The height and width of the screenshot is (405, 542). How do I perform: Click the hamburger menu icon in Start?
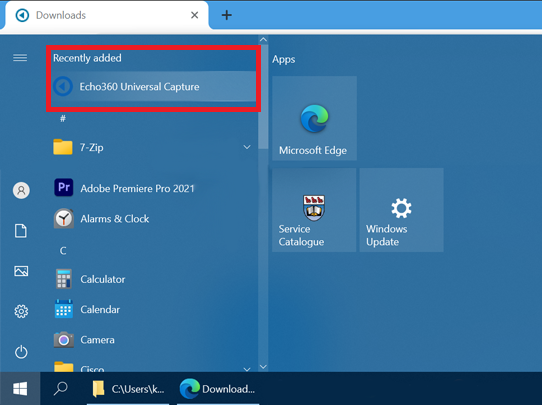pyautogui.click(x=20, y=58)
